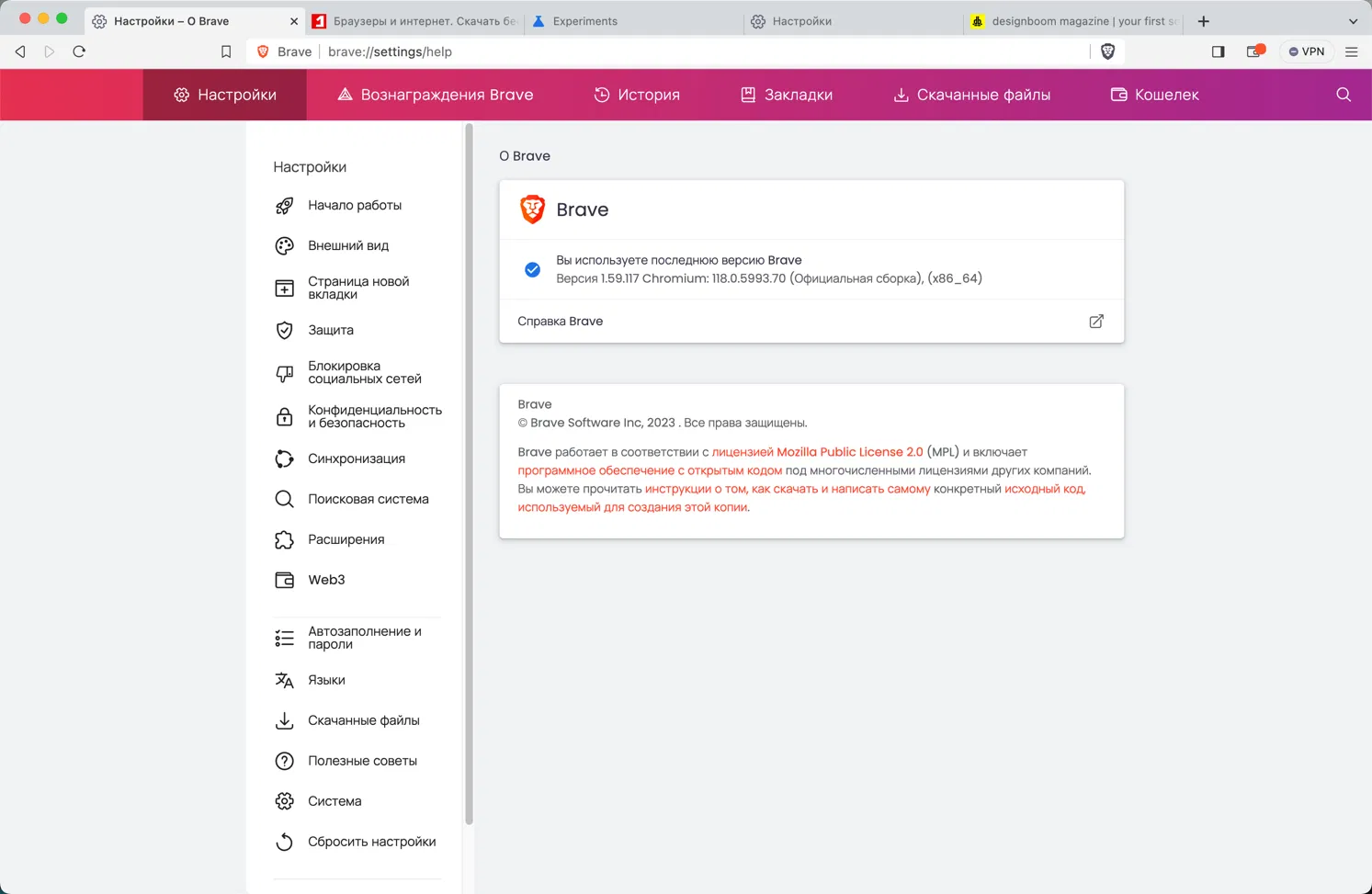Follow the 'лицензией Mozilla Public License 2.0' link
This screenshot has width=1372, height=894.
(817, 452)
